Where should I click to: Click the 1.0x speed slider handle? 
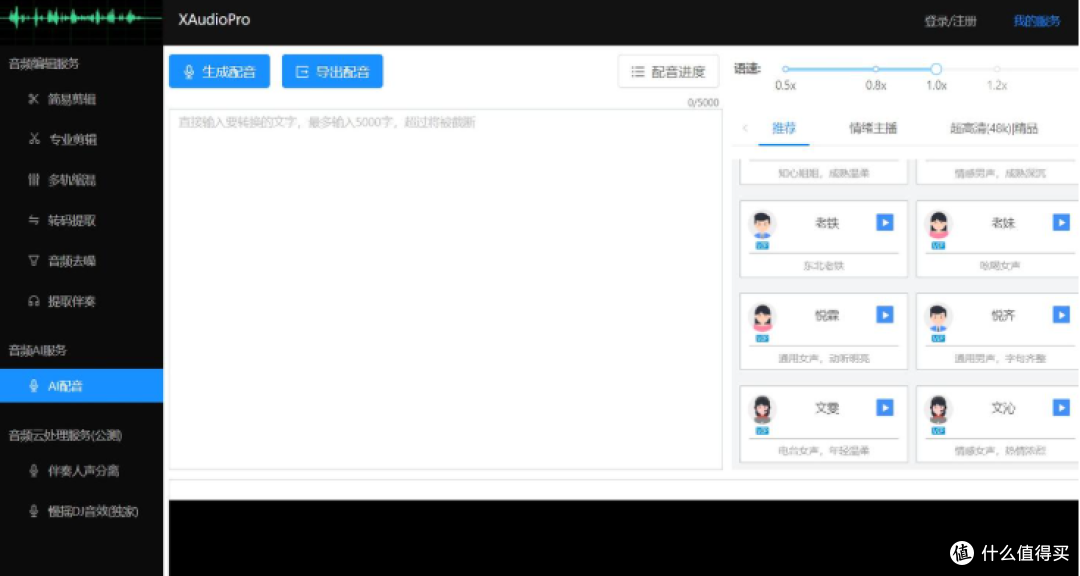point(936,69)
